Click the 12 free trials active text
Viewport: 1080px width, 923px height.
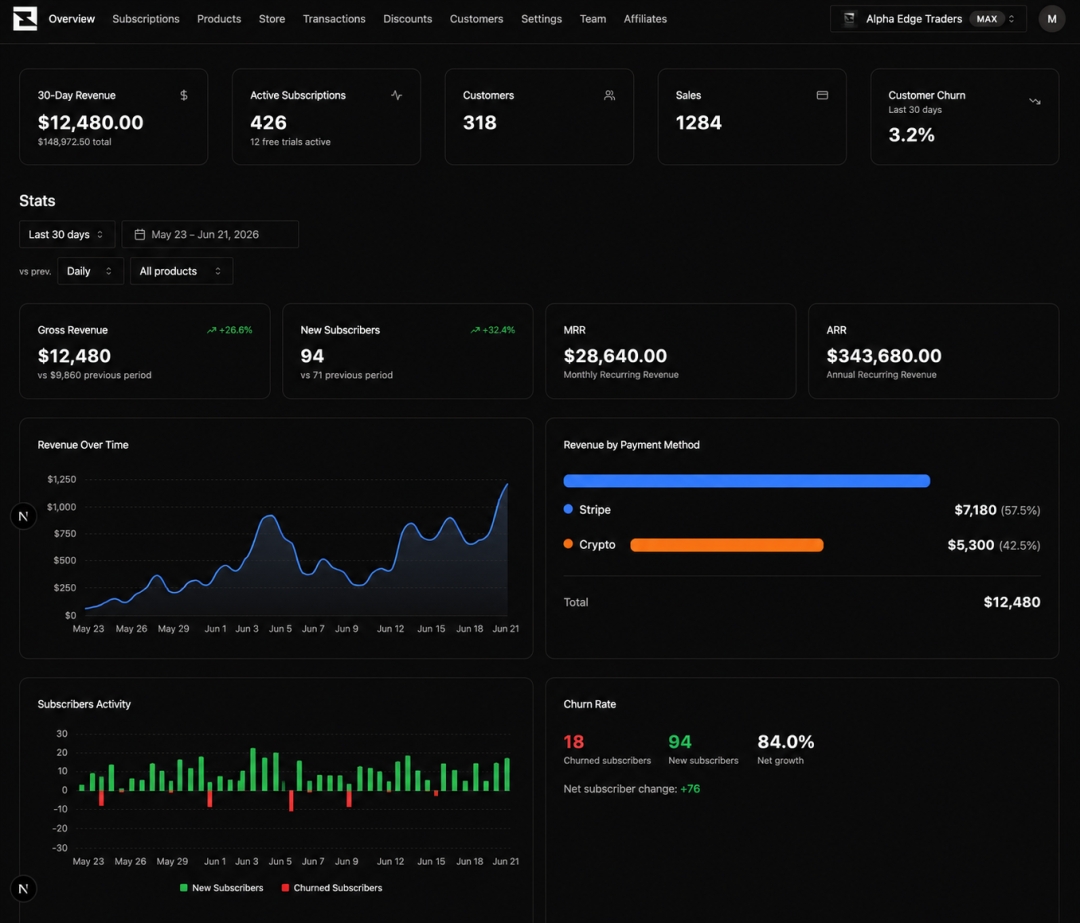[290, 142]
